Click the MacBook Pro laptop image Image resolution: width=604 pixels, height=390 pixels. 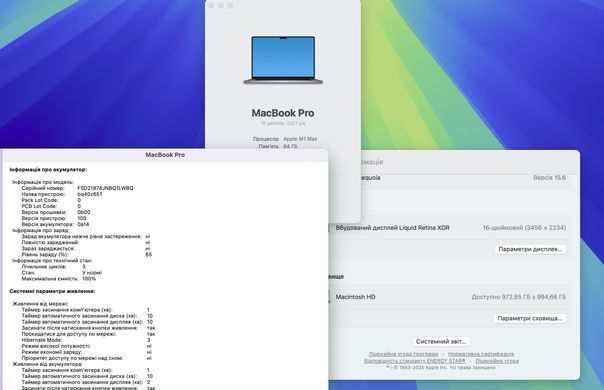tap(283, 60)
